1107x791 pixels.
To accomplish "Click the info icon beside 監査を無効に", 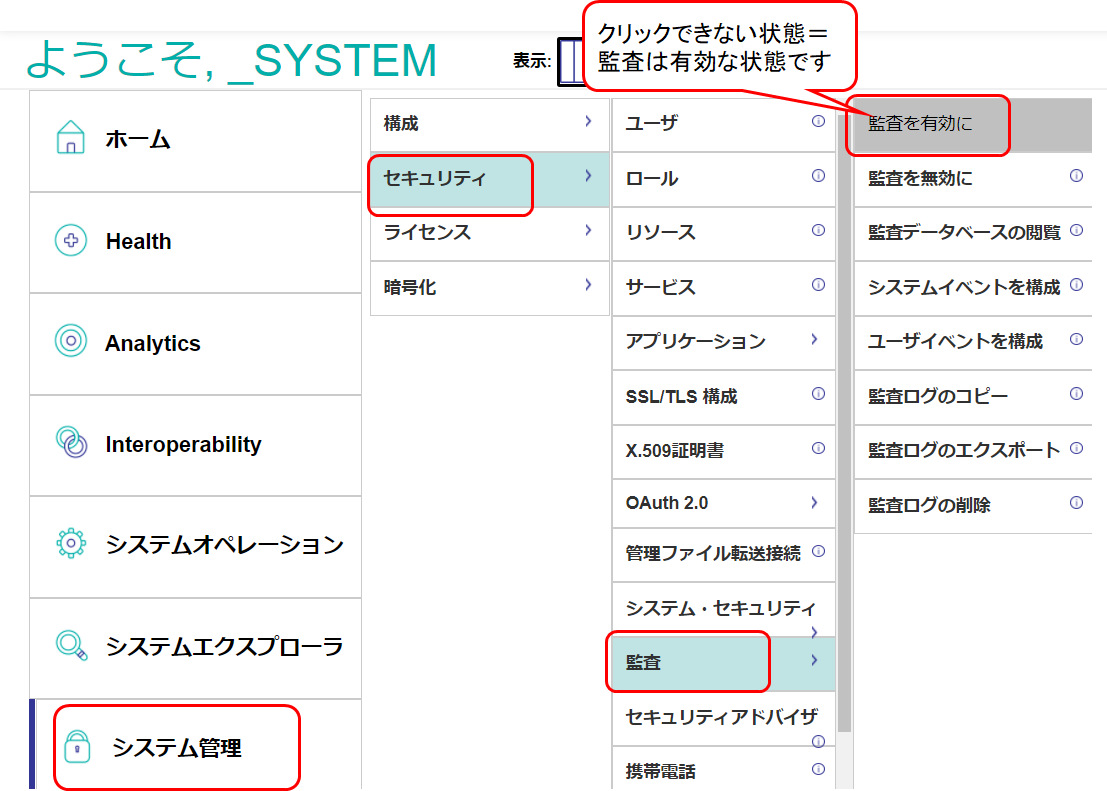I will tap(1076, 176).
